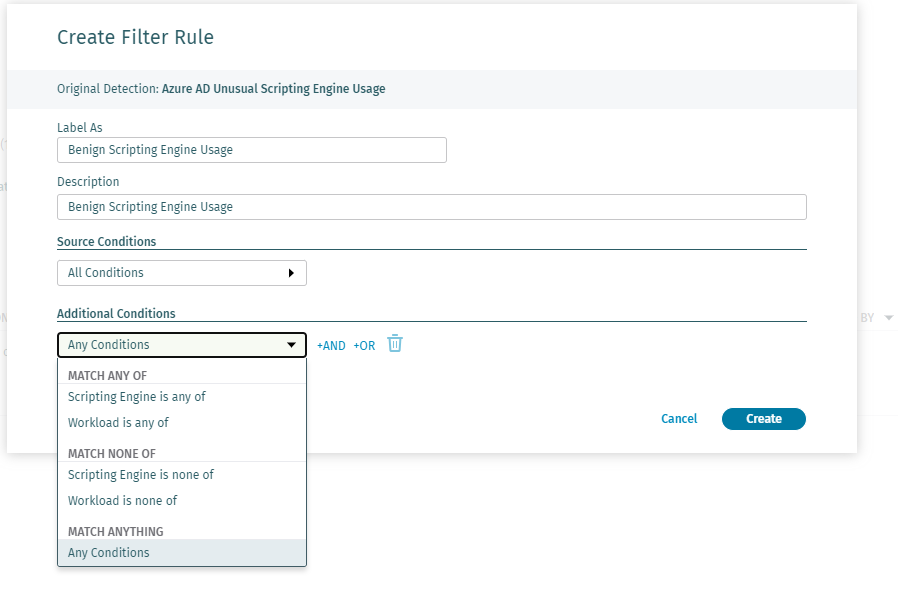Open the Any Conditions dropdown under Additional Conditions
898x595 pixels.
[x=182, y=345]
